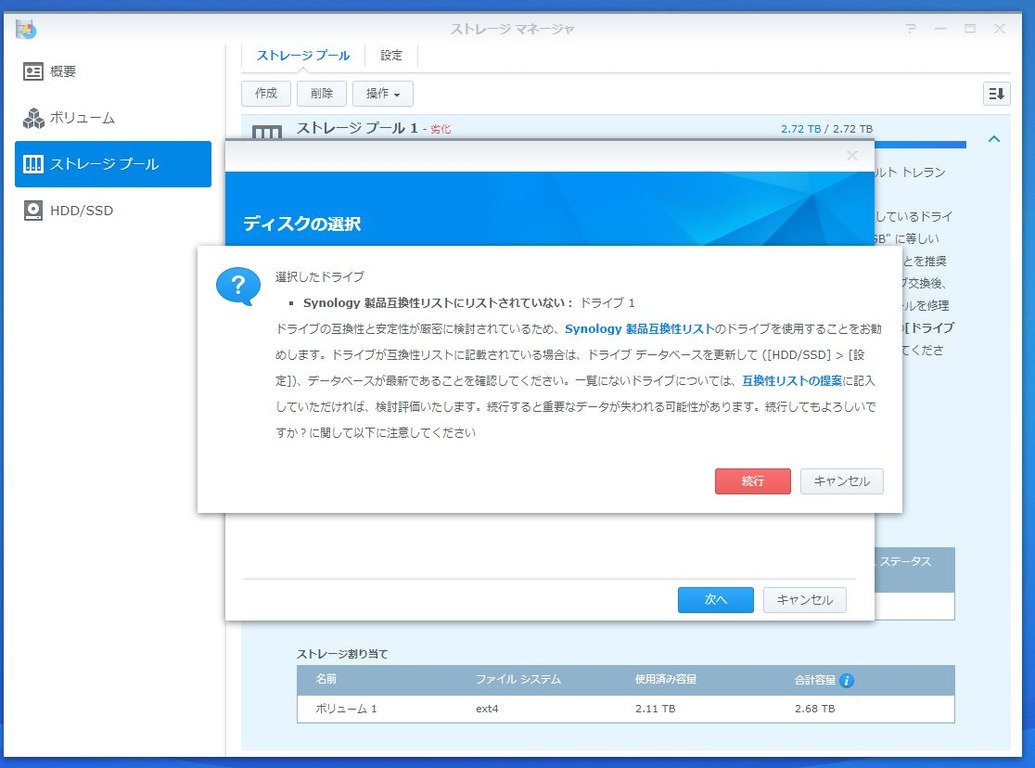Select ストレージ プール in the sidebar
The image size is (1035, 768).
click(114, 164)
